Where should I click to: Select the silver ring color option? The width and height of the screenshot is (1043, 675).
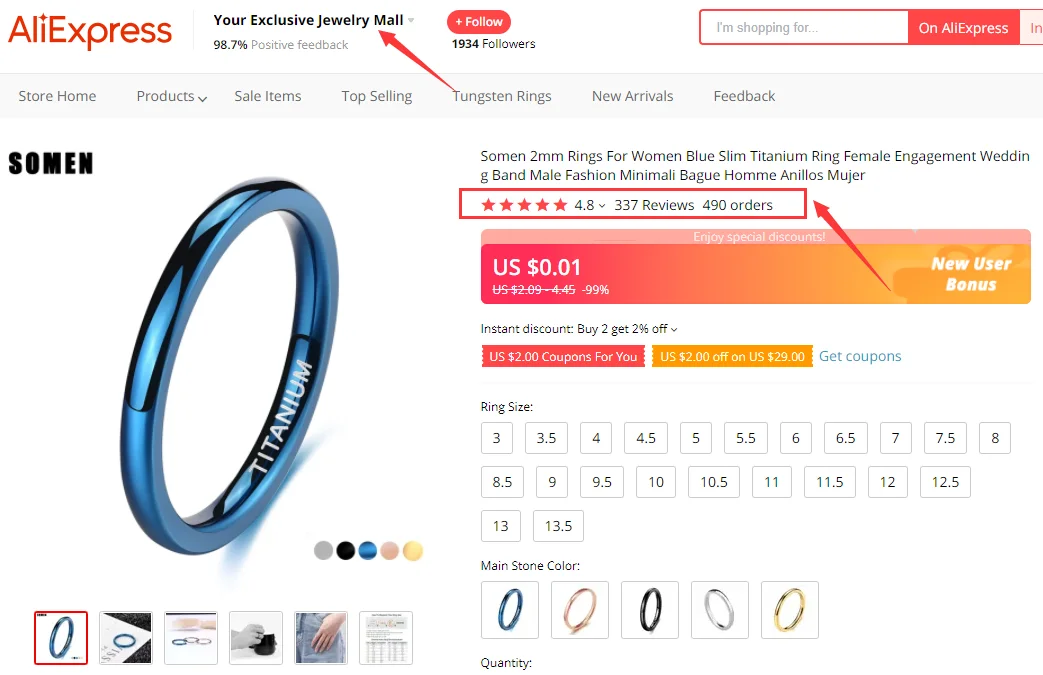(x=720, y=610)
